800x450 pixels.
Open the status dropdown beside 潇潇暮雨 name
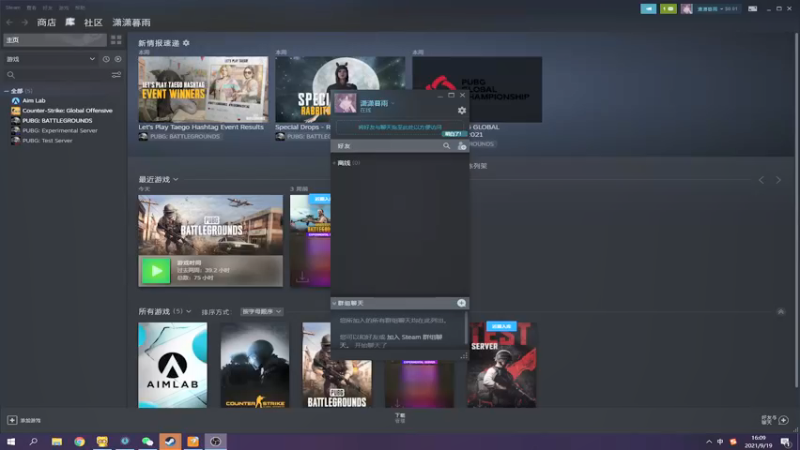click(393, 104)
